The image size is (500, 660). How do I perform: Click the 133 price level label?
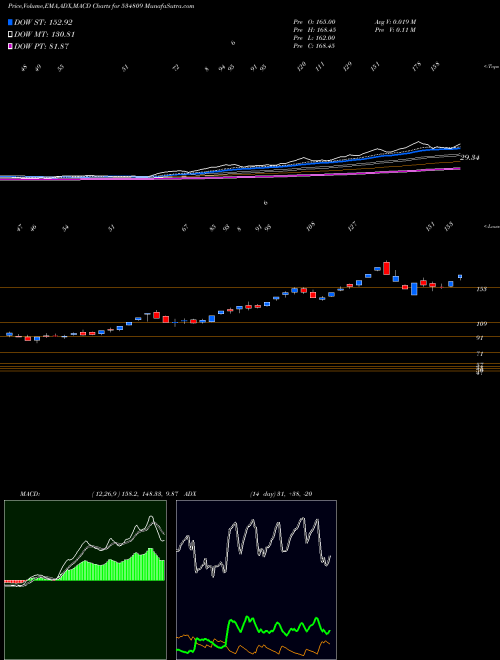point(481,289)
